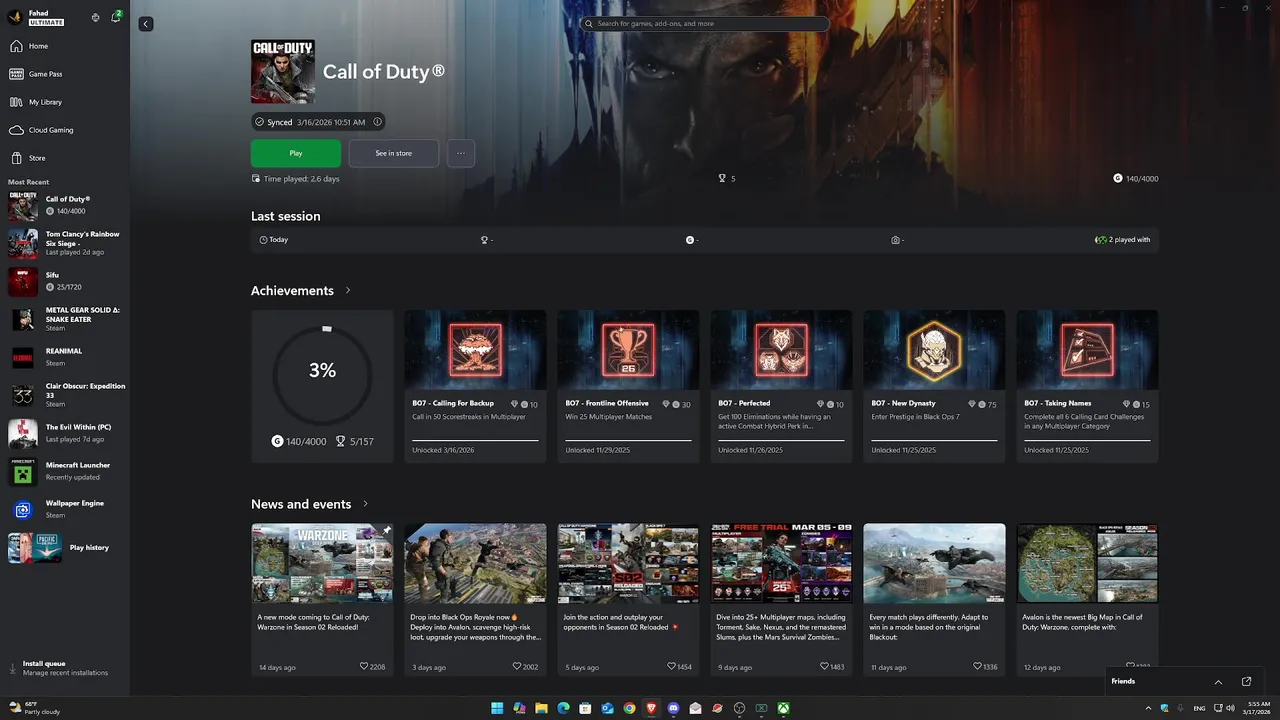1280x720 pixels.
Task: Like the post with 1483 hearts
Action: (825, 666)
